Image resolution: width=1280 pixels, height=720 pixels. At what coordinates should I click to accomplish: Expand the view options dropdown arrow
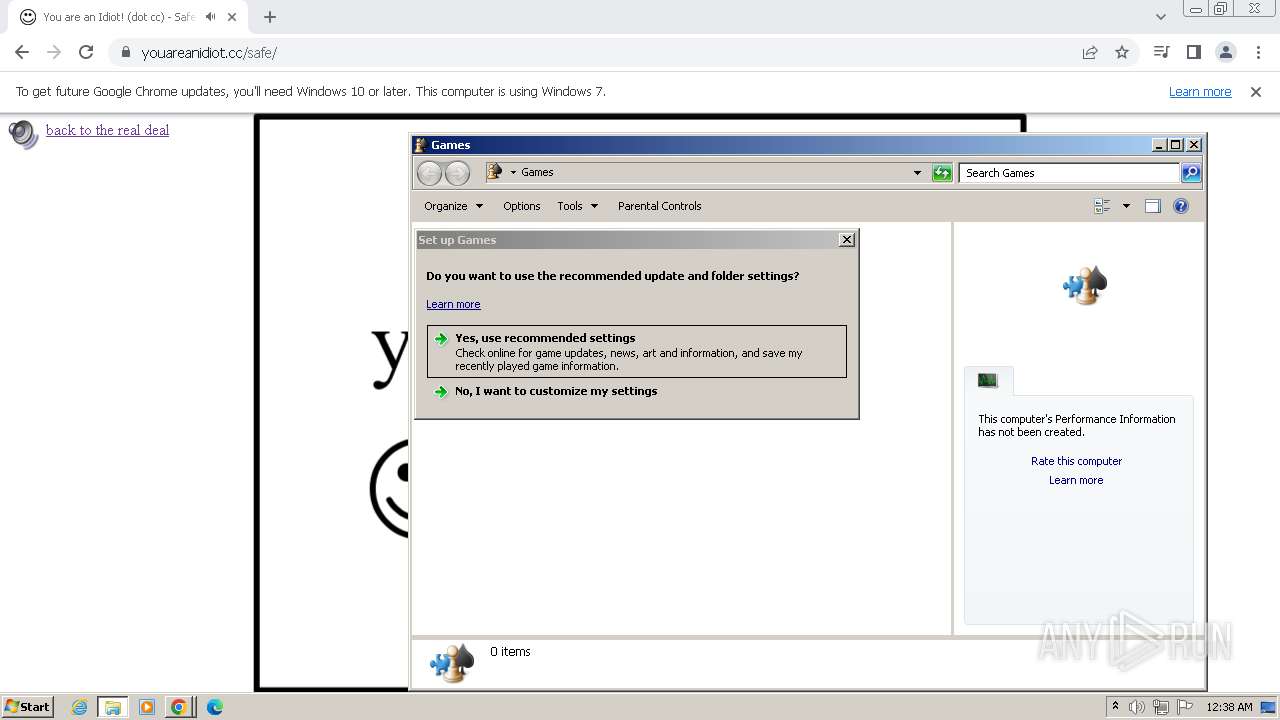(1126, 206)
